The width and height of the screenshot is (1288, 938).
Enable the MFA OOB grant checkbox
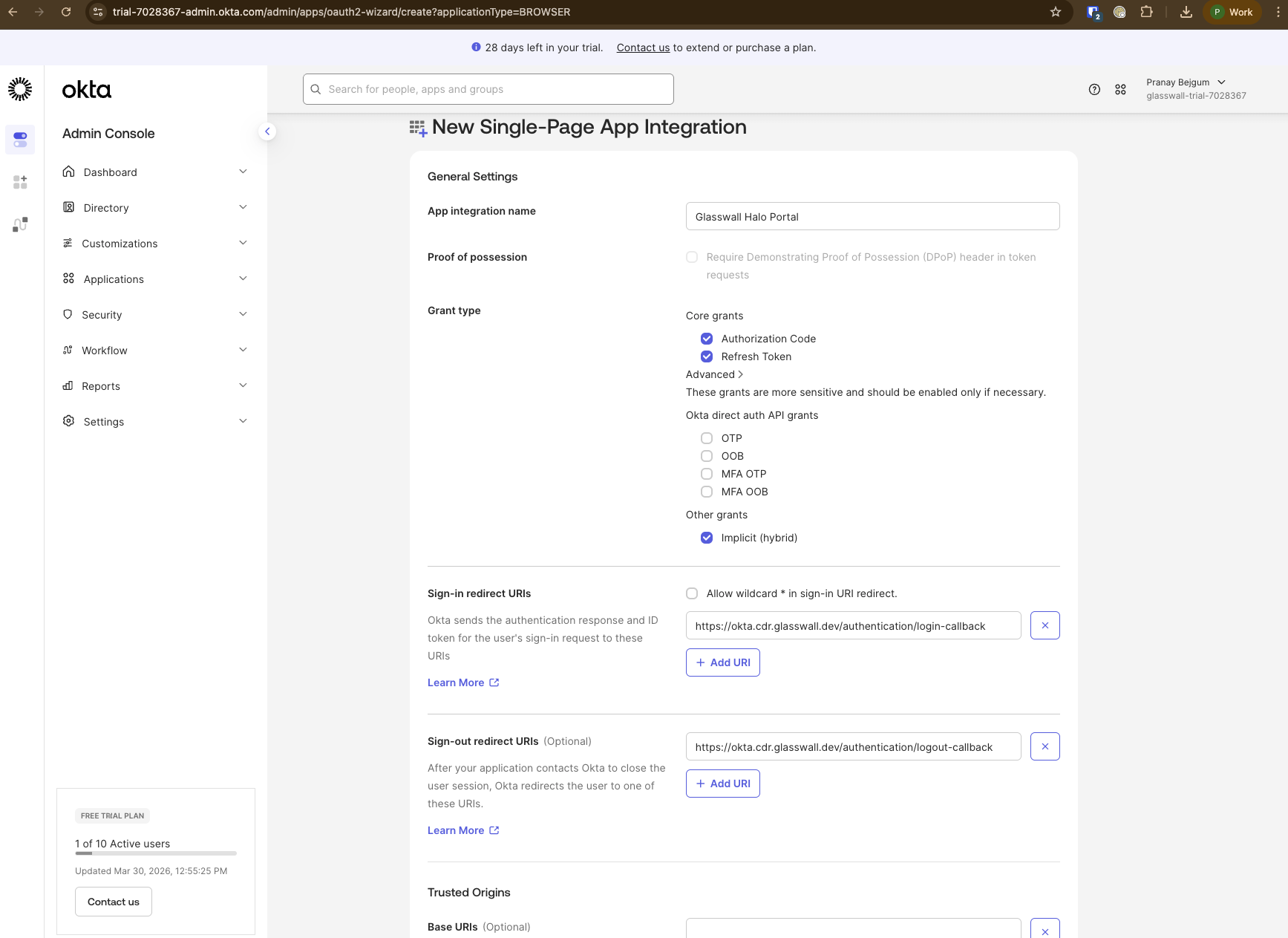[x=707, y=492]
